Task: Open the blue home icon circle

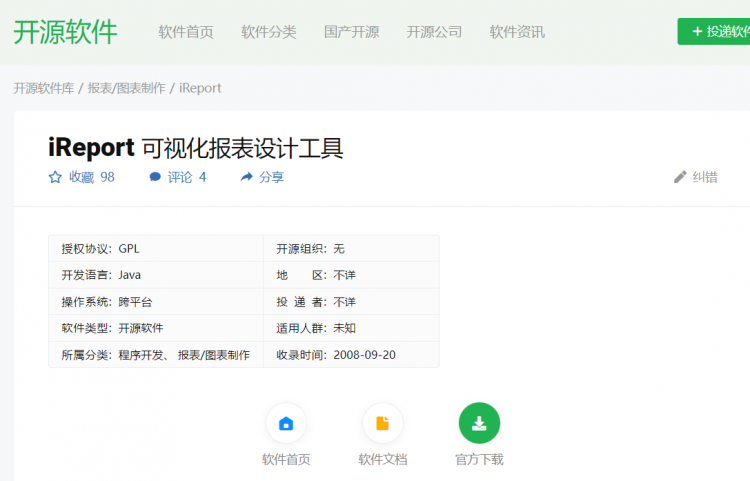Action: pyautogui.click(x=286, y=423)
